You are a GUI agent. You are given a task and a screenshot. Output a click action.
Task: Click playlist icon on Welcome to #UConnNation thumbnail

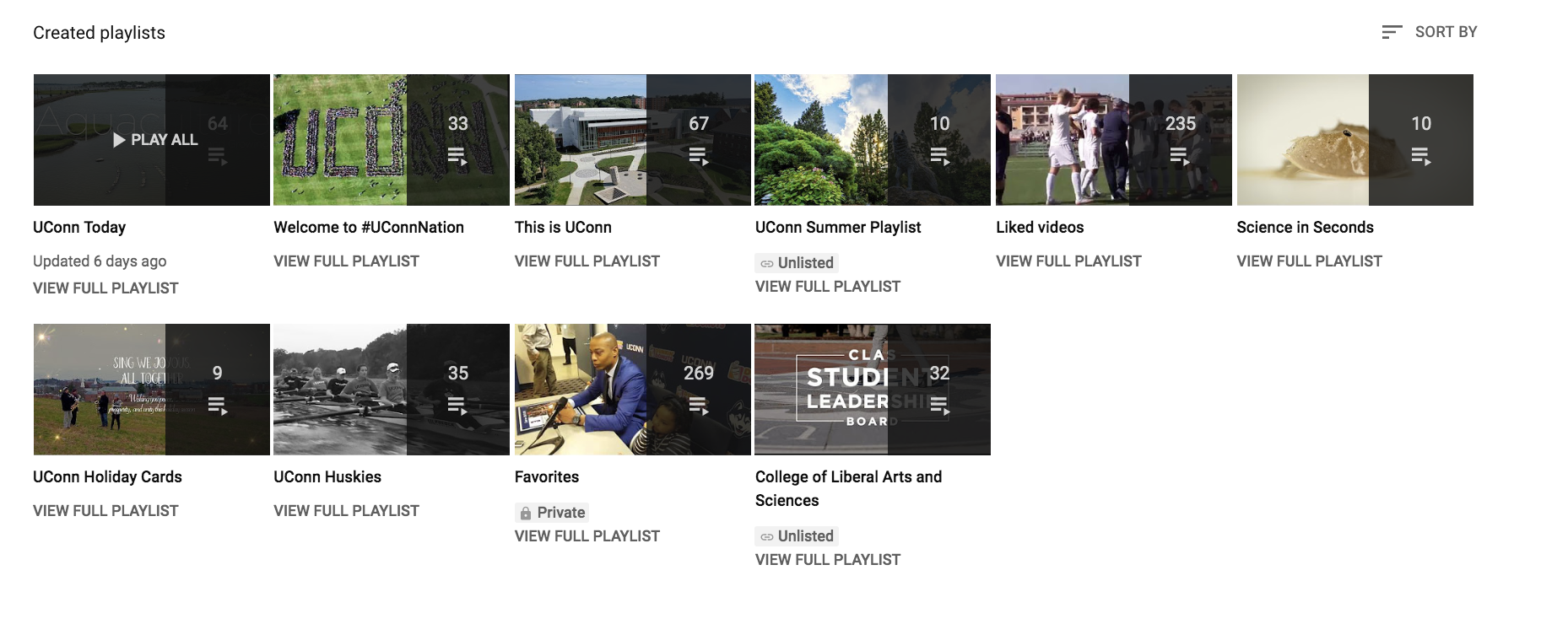tap(457, 157)
